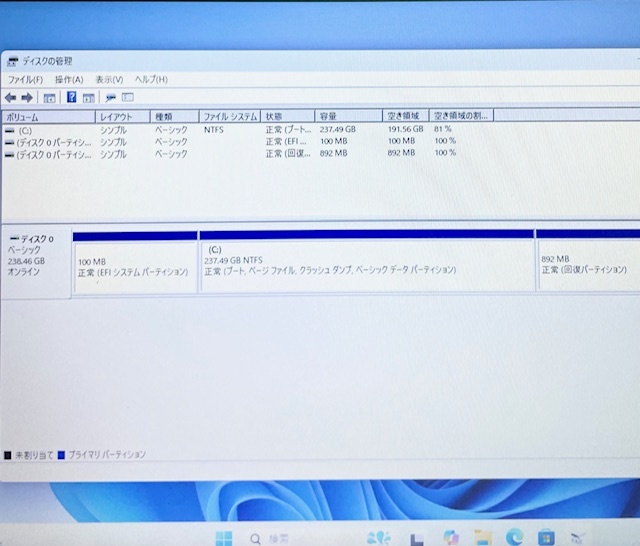This screenshot has height=546, width=640.
Task: Click the Forward arrow toolbar icon
Action: pos(27,98)
